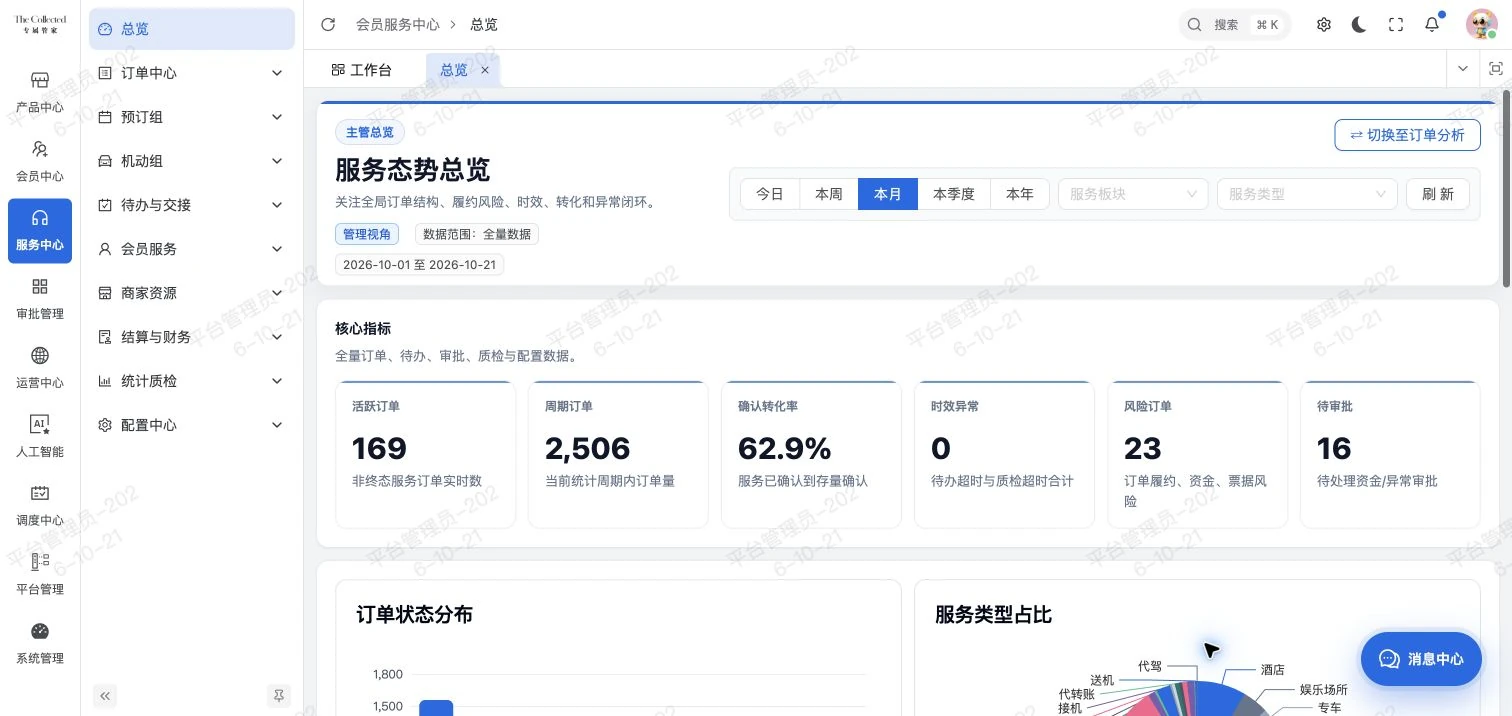Open the 服务类型 dropdown
Screen dimensions: 1512x716
click(x=1307, y=194)
